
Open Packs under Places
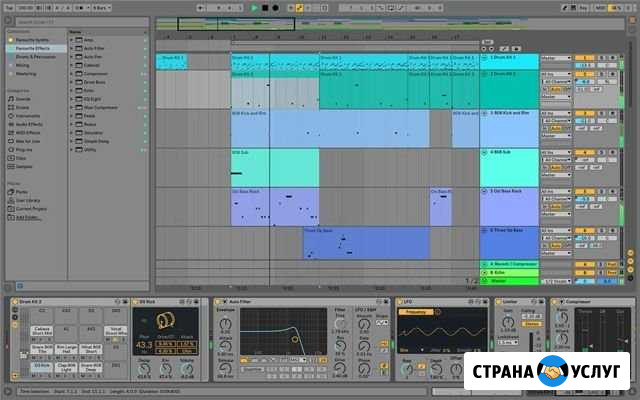(x=22, y=192)
